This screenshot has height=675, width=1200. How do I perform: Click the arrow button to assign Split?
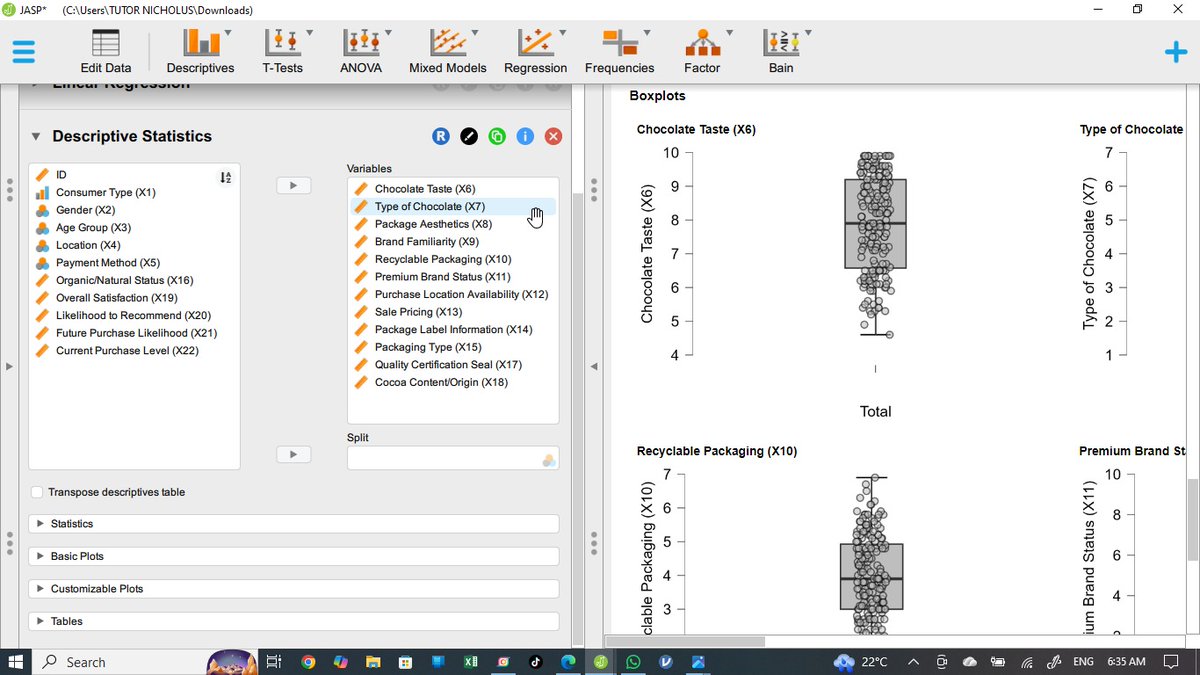[x=294, y=454]
